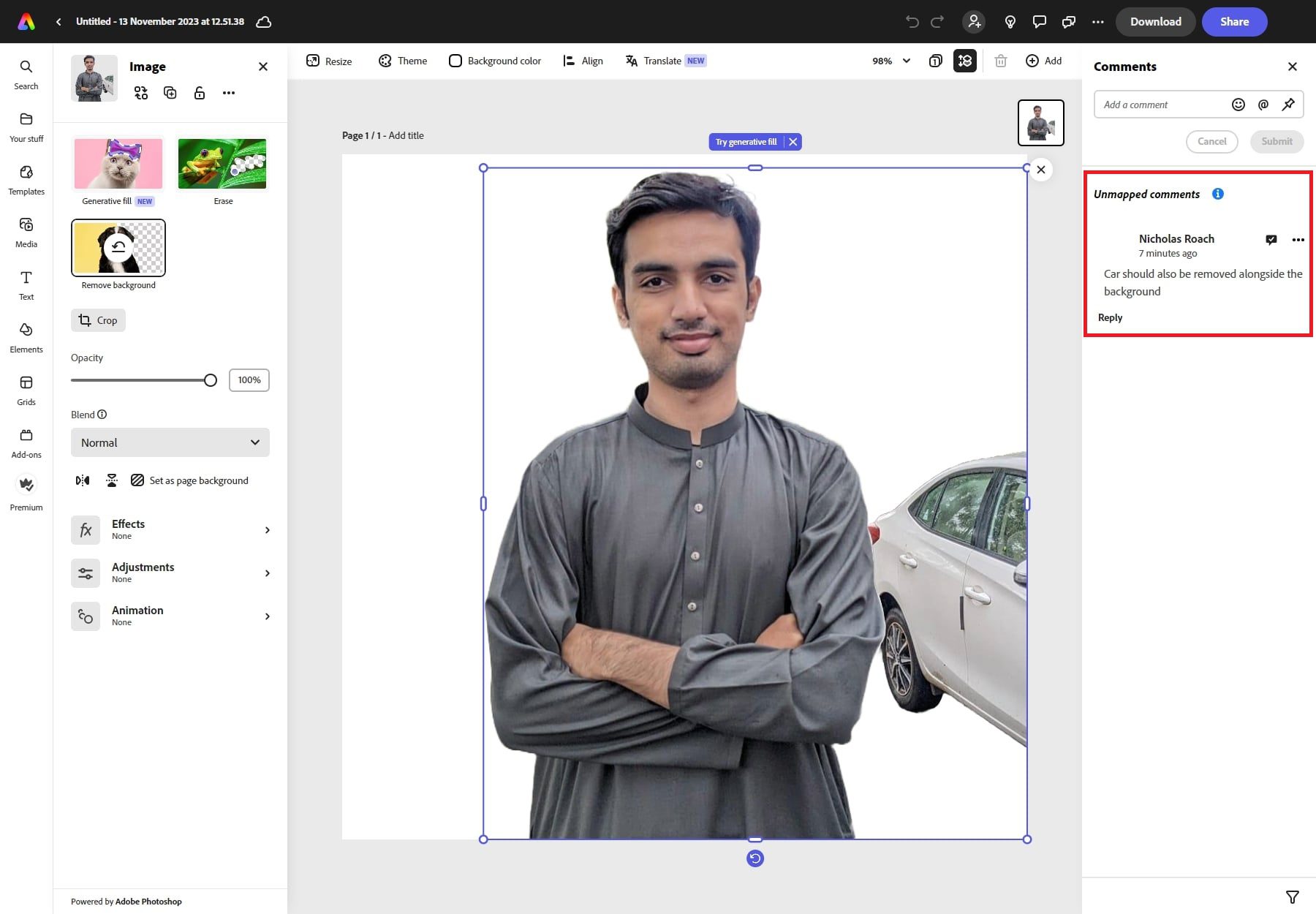Image resolution: width=1316 pixels, height=914 pixels.
Task: Toggle Generative fill on the image
Action: 117,163
